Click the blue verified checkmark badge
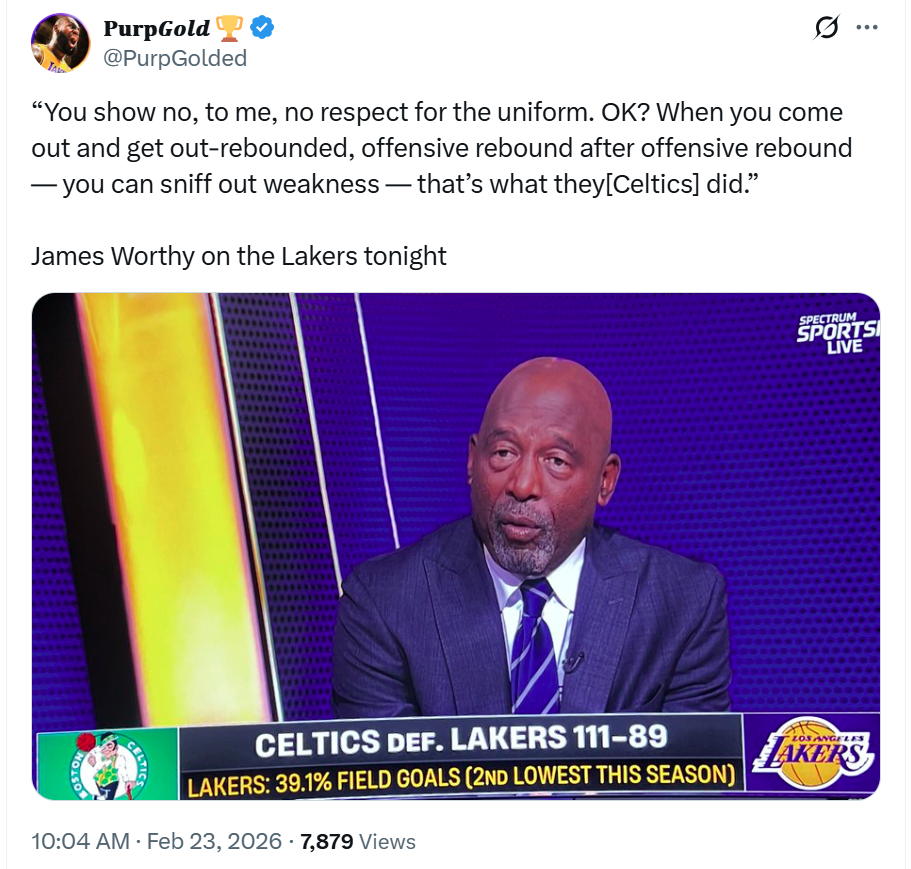The image size is (911, 869). [262, 27]
